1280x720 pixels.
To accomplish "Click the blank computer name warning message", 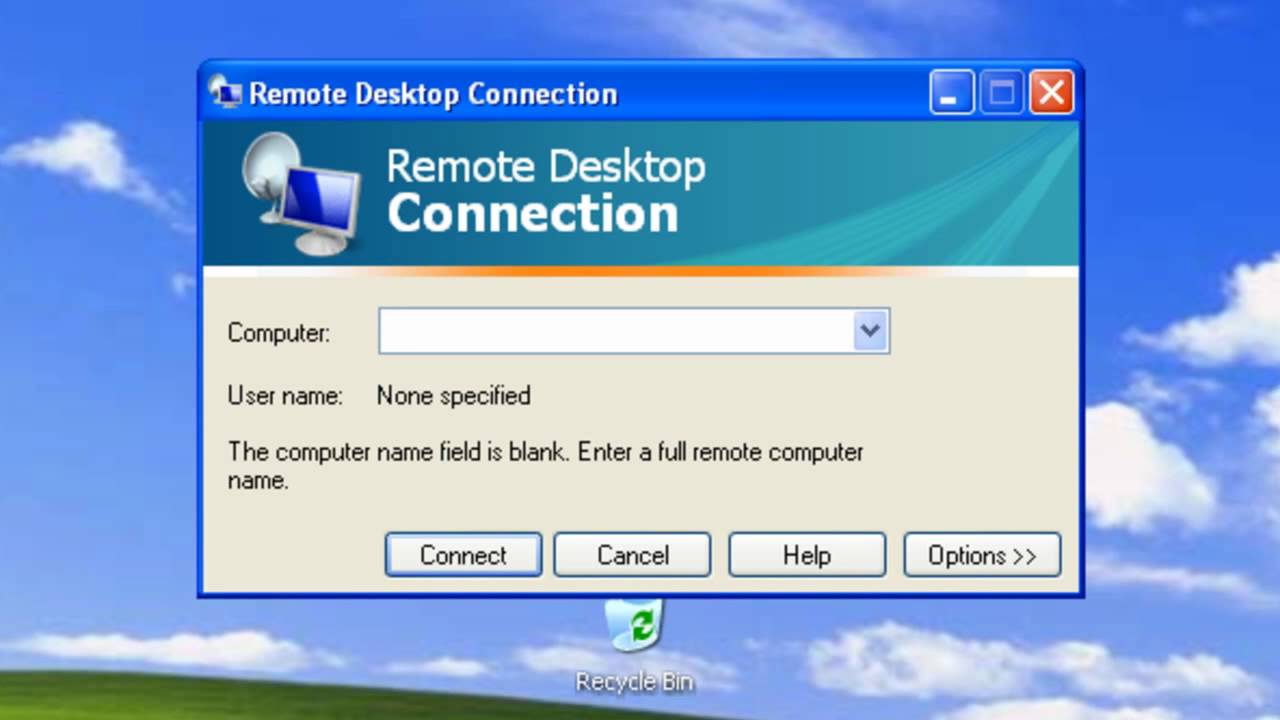I will (x=545, y=465).
